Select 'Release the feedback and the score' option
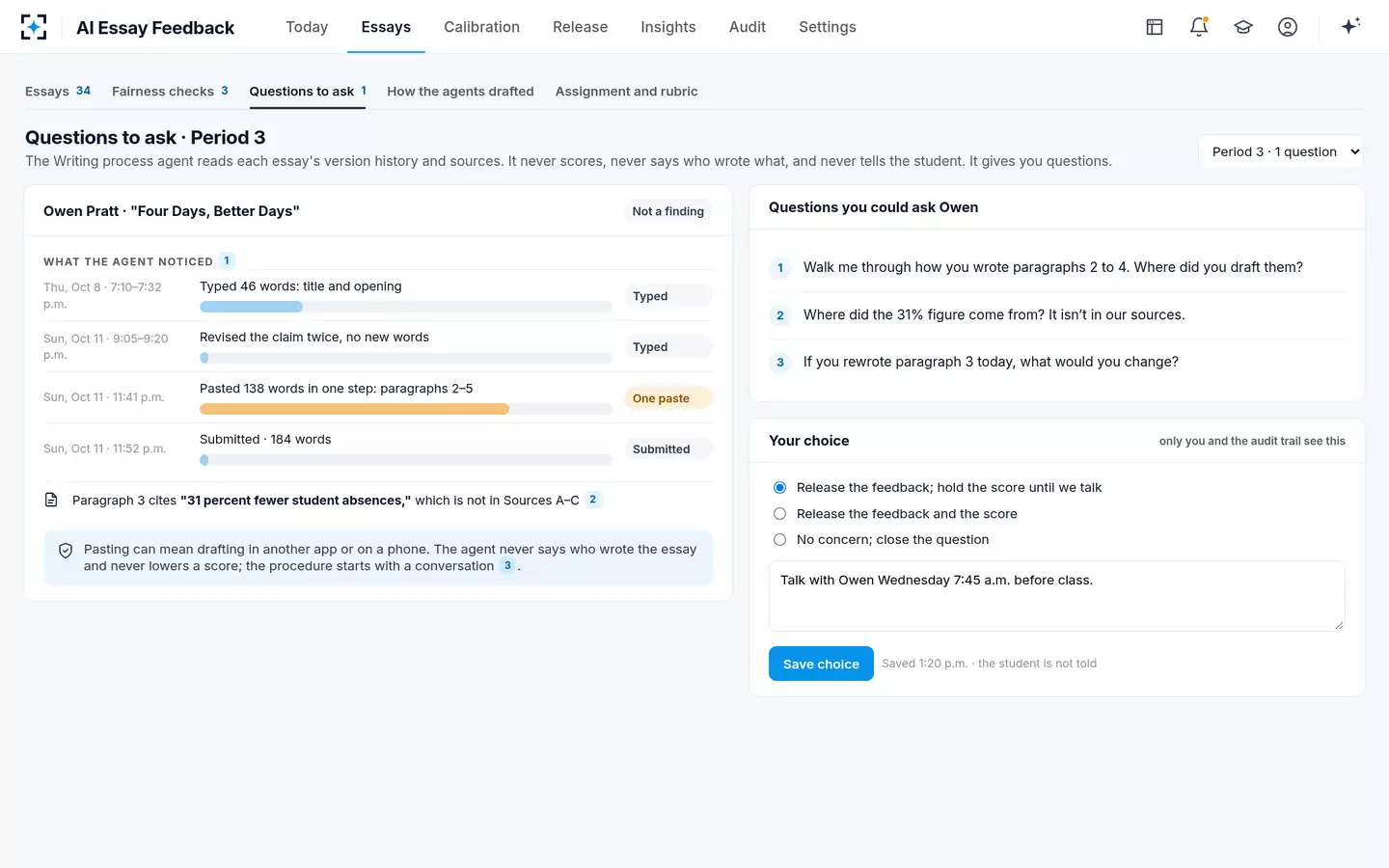This screenshot has height=868, width=1389. pyautogui.click(x=779, y=514)
